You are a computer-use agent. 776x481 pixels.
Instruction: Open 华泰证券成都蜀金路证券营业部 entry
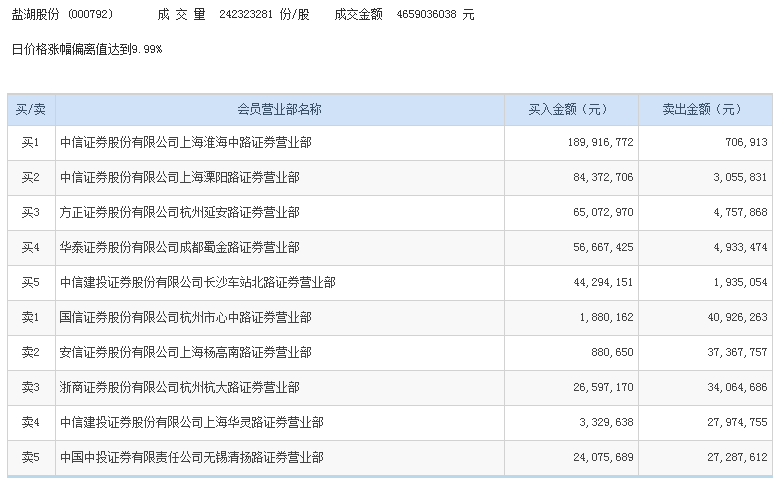click(179, 248)
